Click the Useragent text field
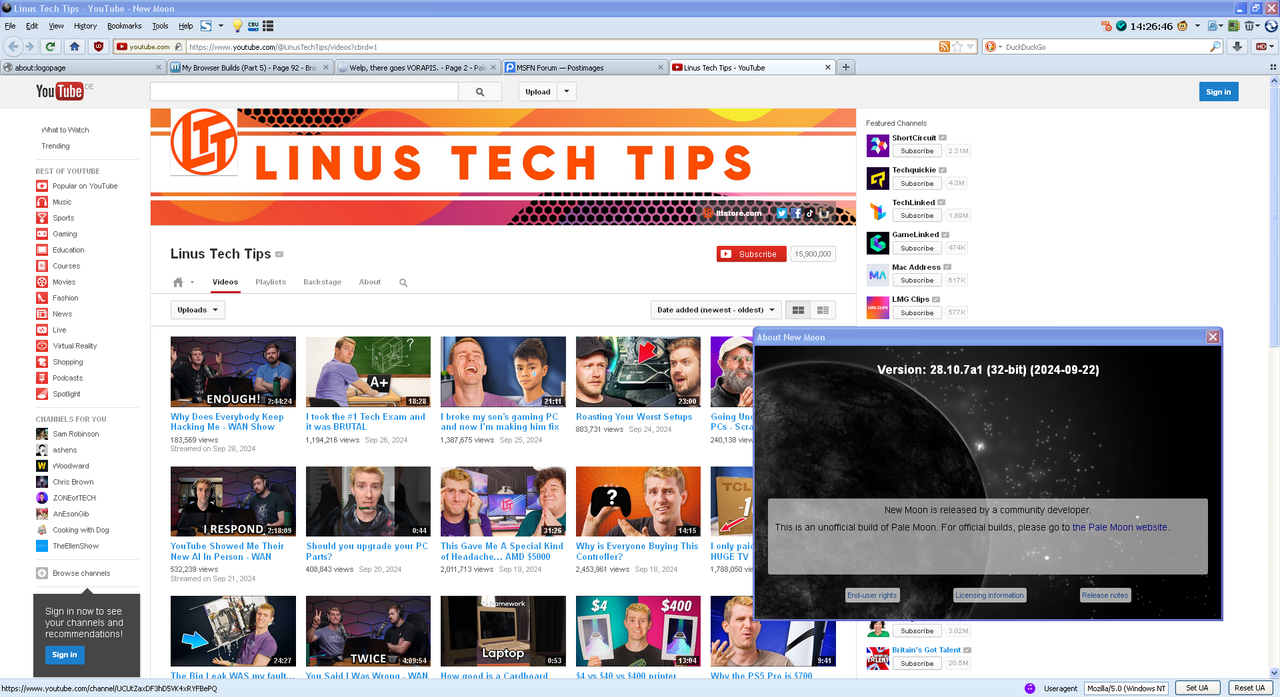1280x697 pixels. pyautogui.click(x=1127, y=688)
